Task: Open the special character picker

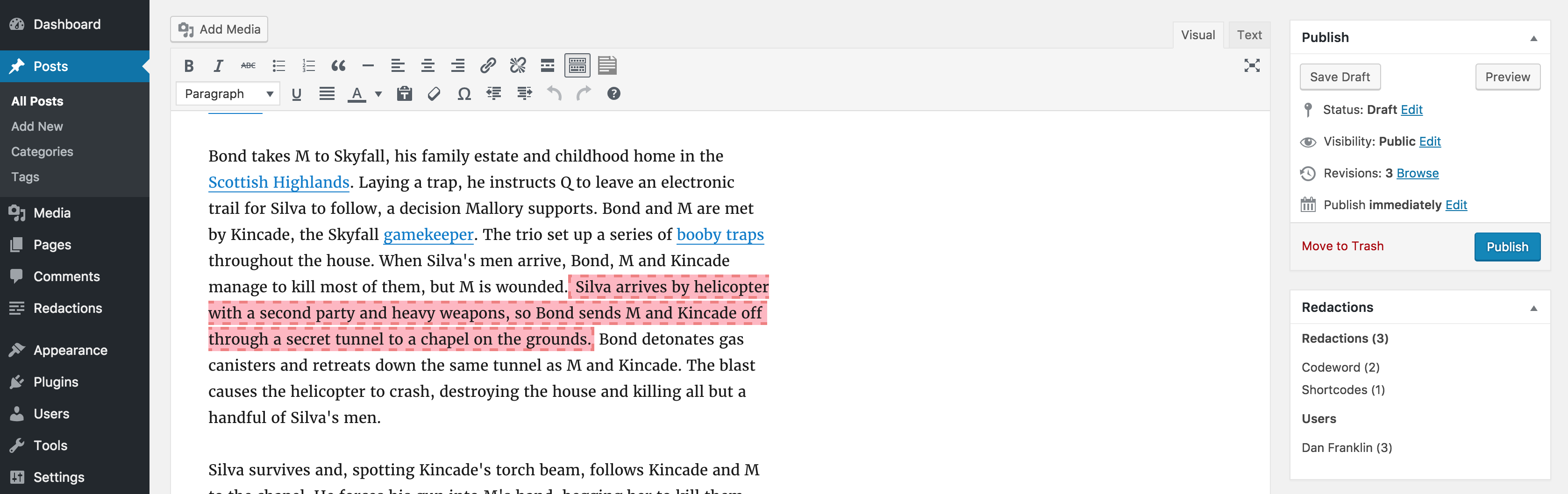Action: [x=464, y=94]
